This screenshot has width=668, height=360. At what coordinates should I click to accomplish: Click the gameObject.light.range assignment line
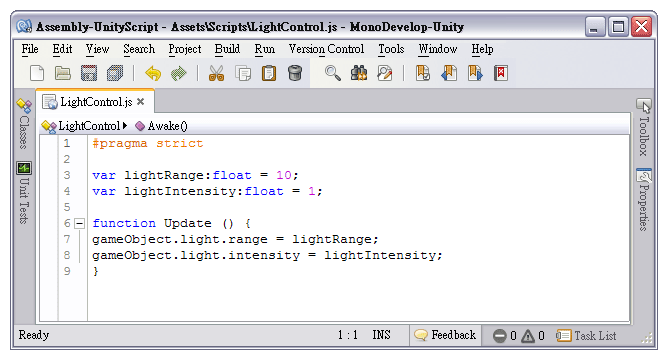tap(235, 239)
